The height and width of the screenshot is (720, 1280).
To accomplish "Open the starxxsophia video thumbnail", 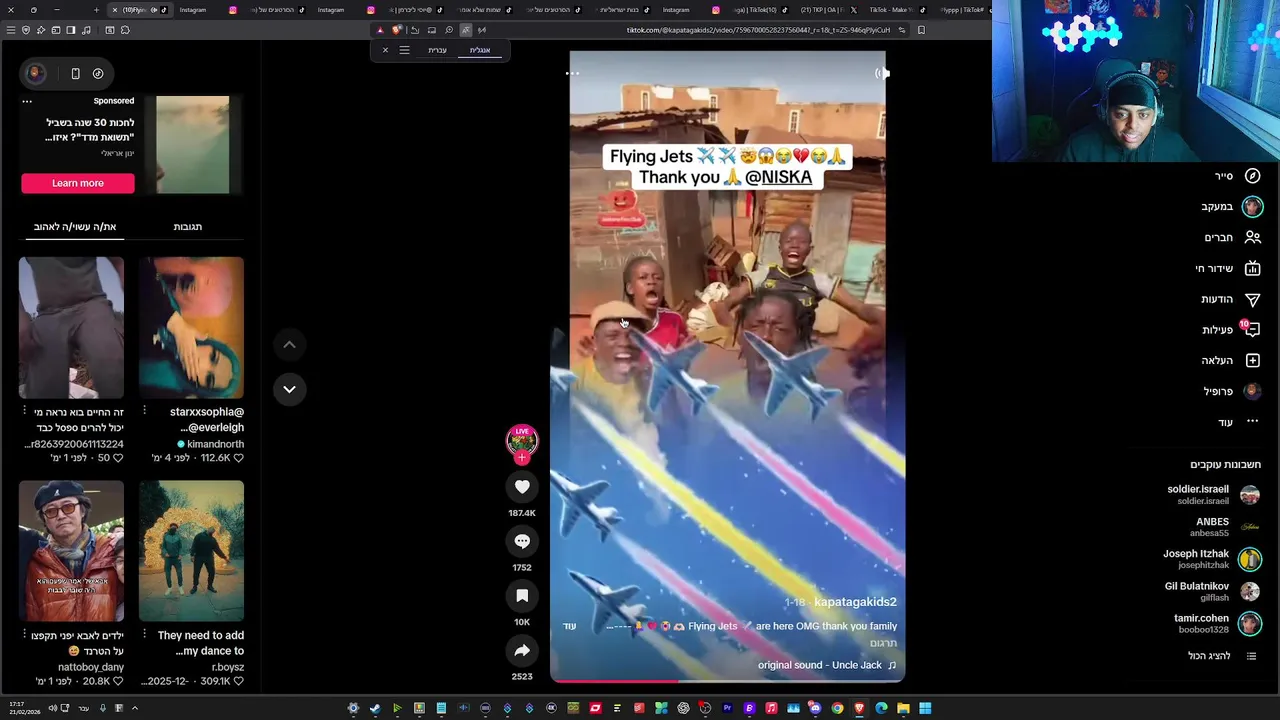I will pyautogui.click(x=191, y=327).
